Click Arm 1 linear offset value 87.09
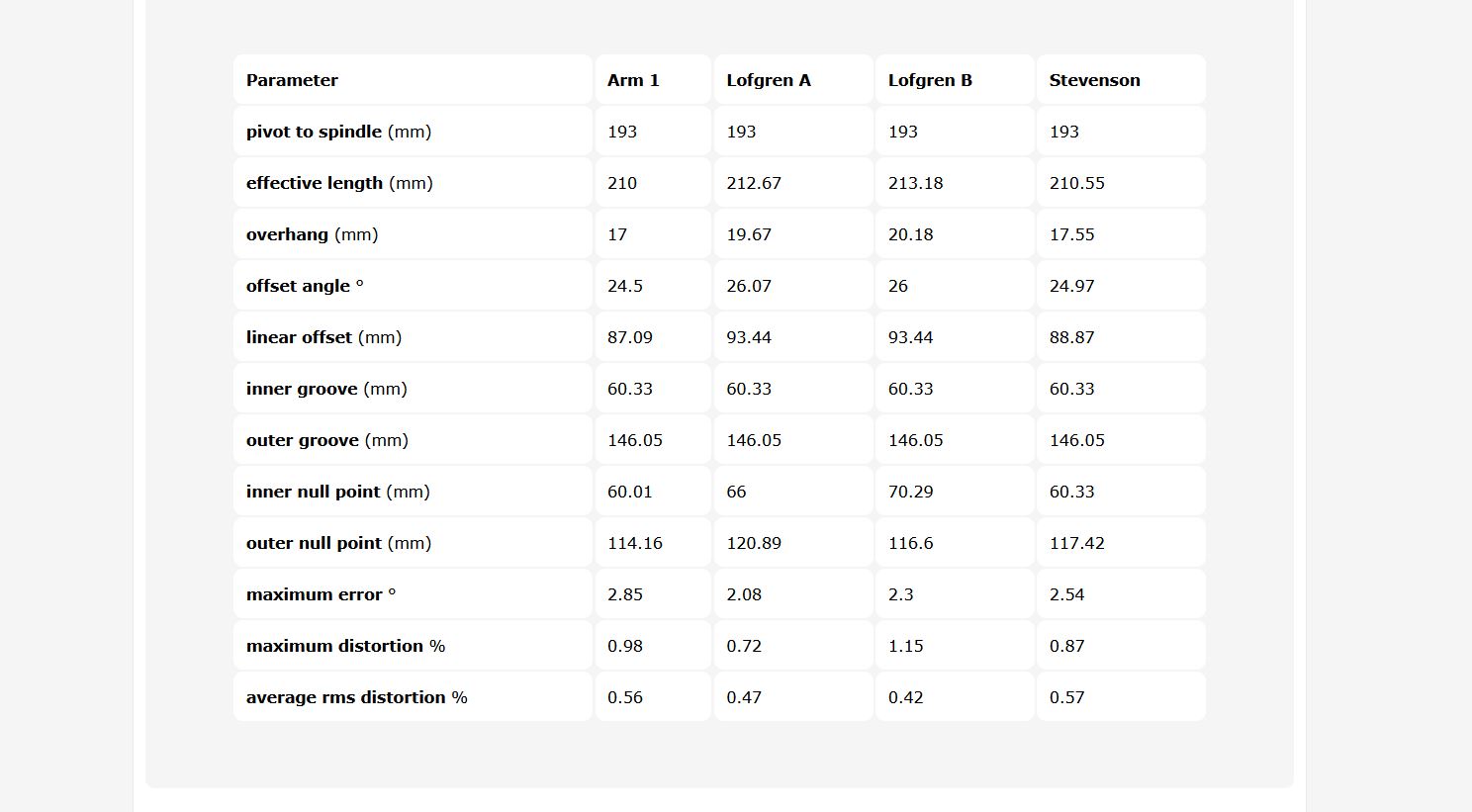Viewport: 1472px width, 812px height. pyautogui.click(x=630, y=337)
